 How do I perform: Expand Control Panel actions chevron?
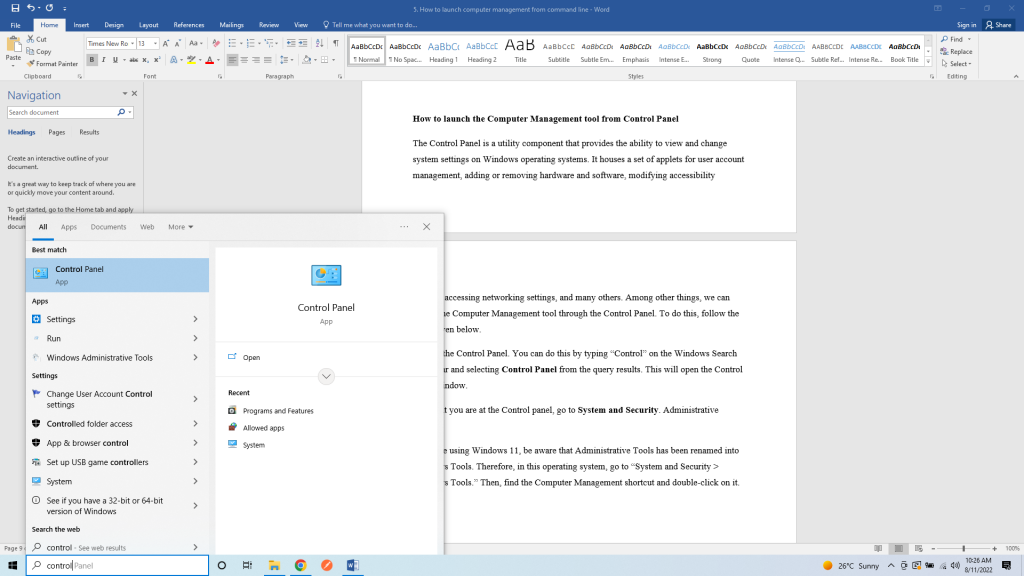coord(326,376)
